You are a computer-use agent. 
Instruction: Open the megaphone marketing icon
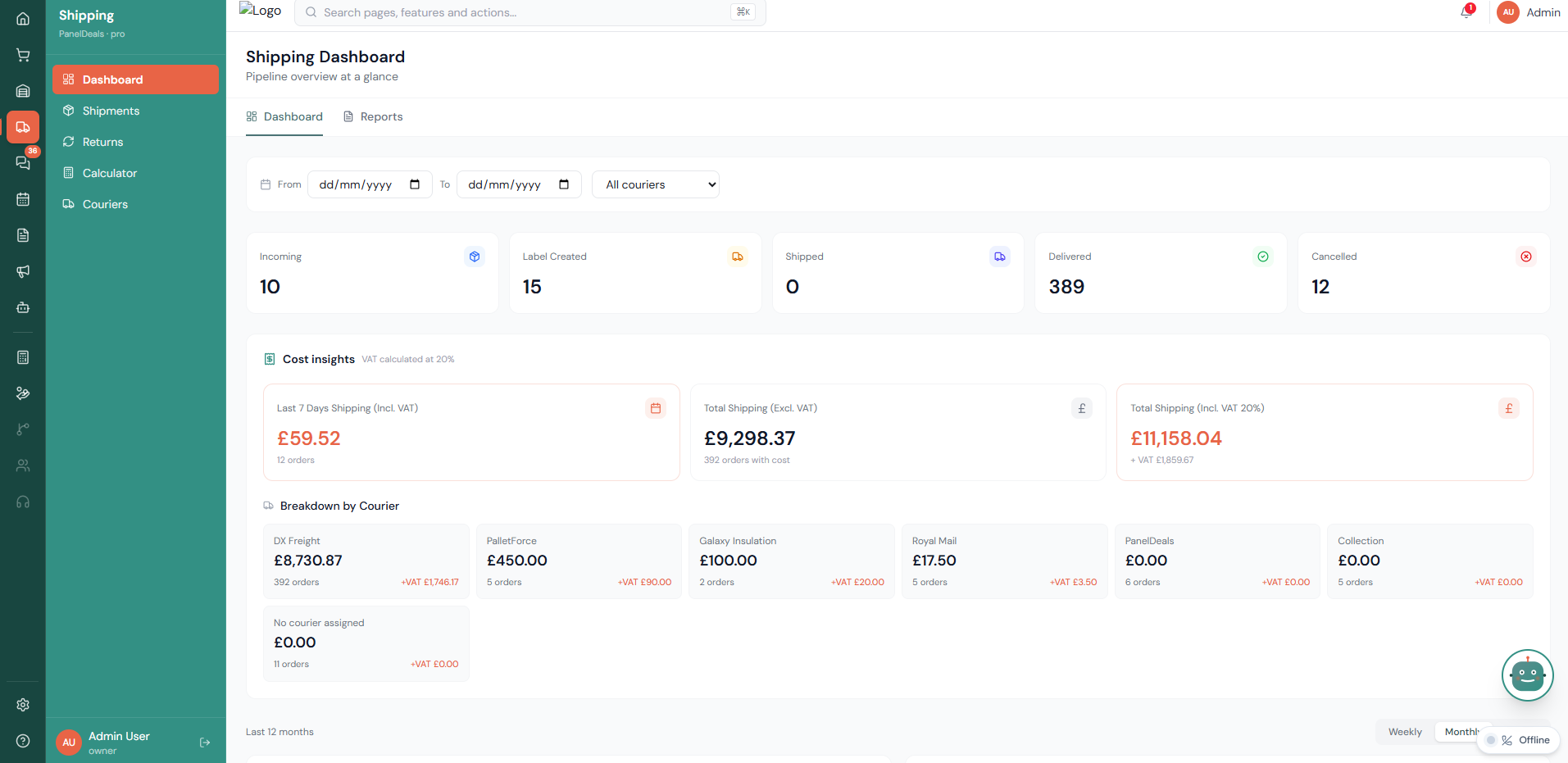tap(23, 271)
